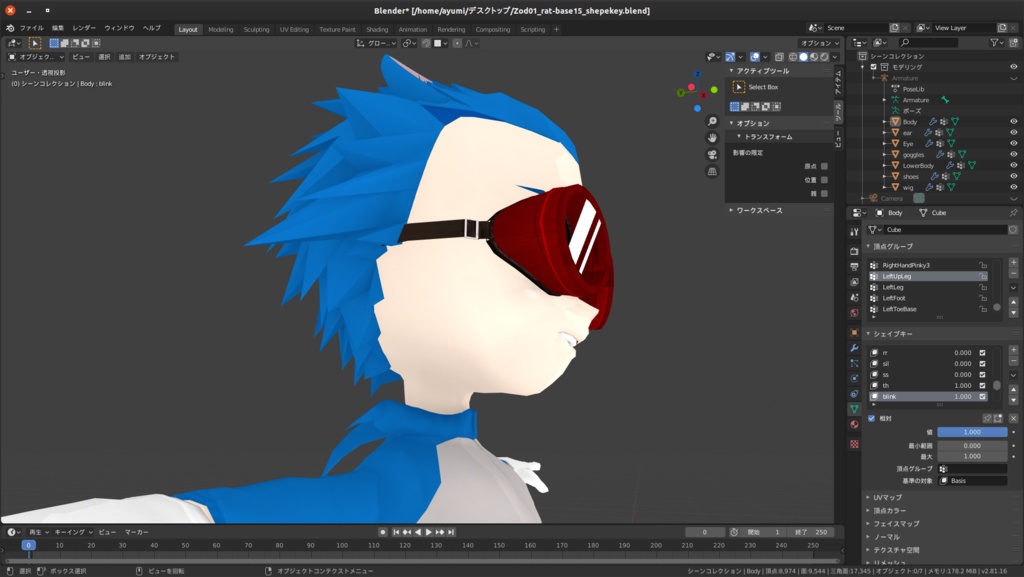Hide the goggles object in the outliner
This screenshot has width=1024, height=577.
[1013, 154]
